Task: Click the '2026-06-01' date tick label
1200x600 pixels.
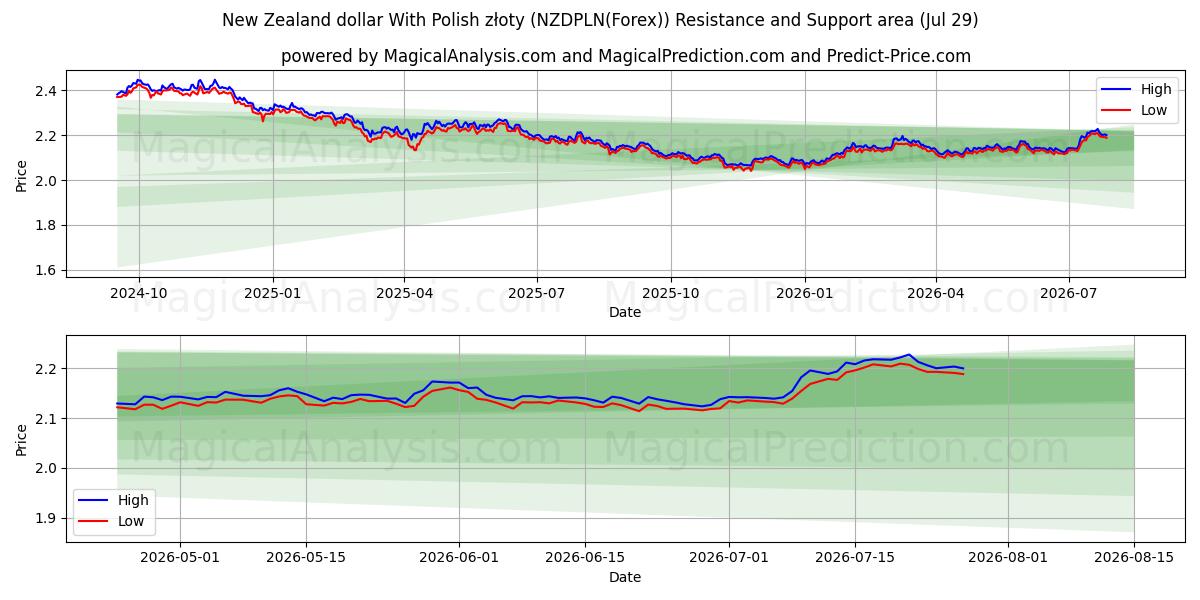Action: pos(459,559)
